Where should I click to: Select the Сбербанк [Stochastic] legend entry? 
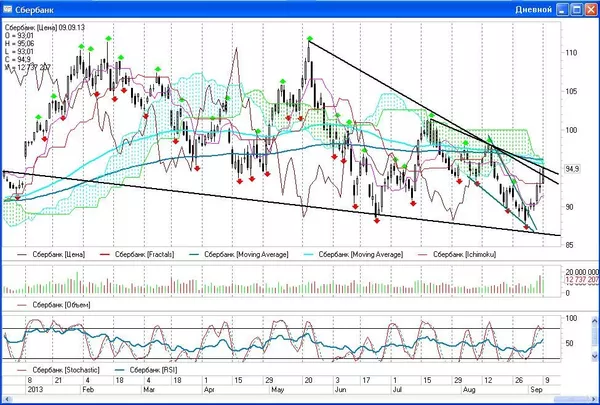click(x=59, y=370)
